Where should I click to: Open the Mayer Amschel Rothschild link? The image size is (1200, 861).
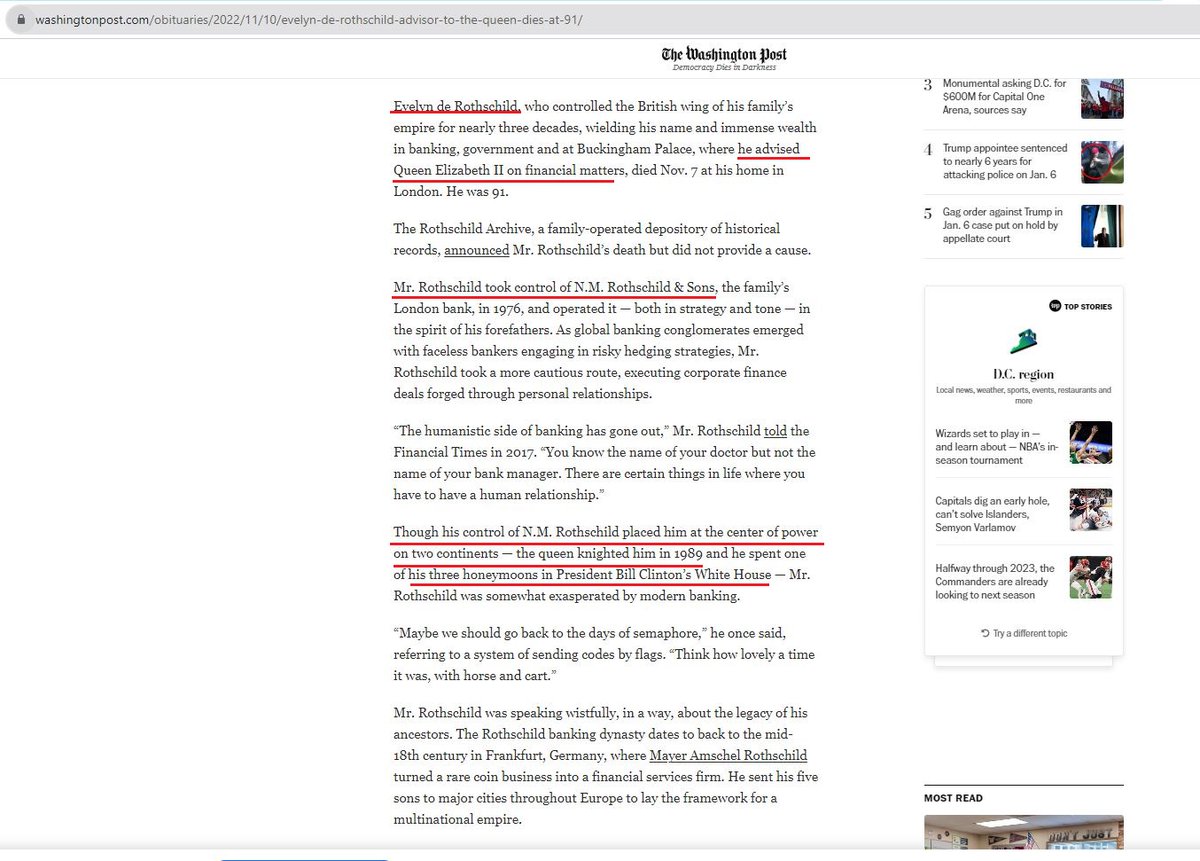[x=728, y=755]
